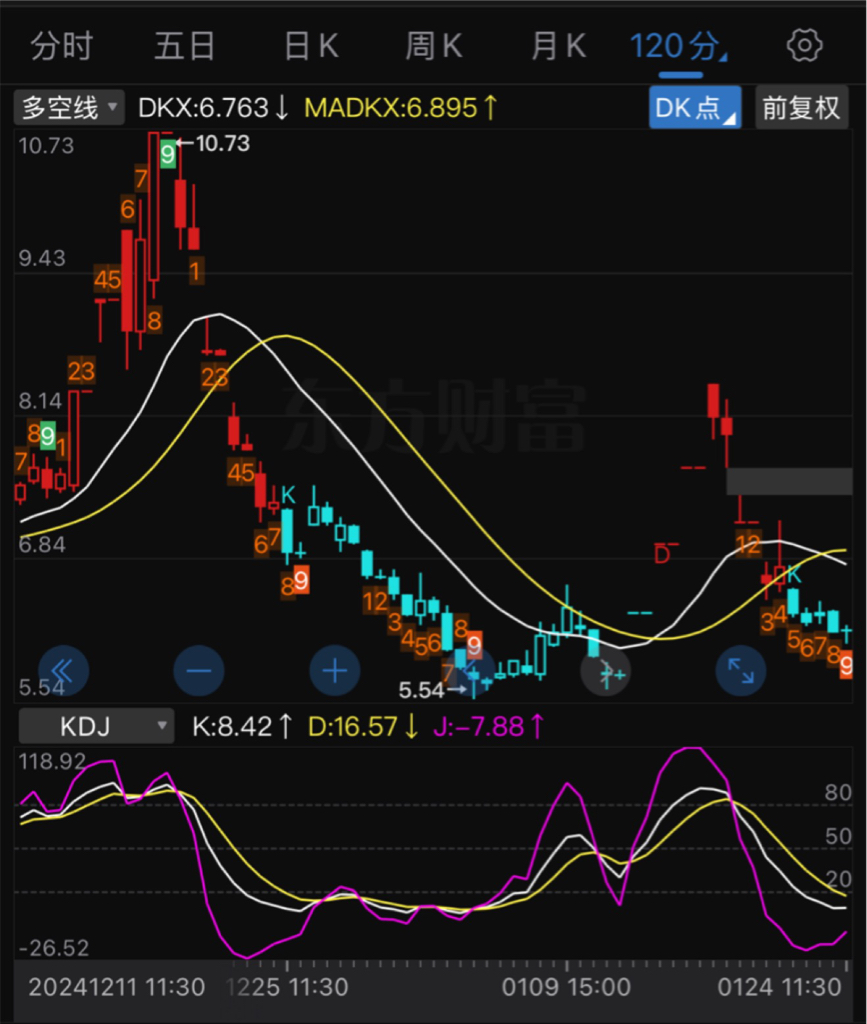Tap the 0109 15:00 date label
867x1024 pixels.
tap(566, 987)
